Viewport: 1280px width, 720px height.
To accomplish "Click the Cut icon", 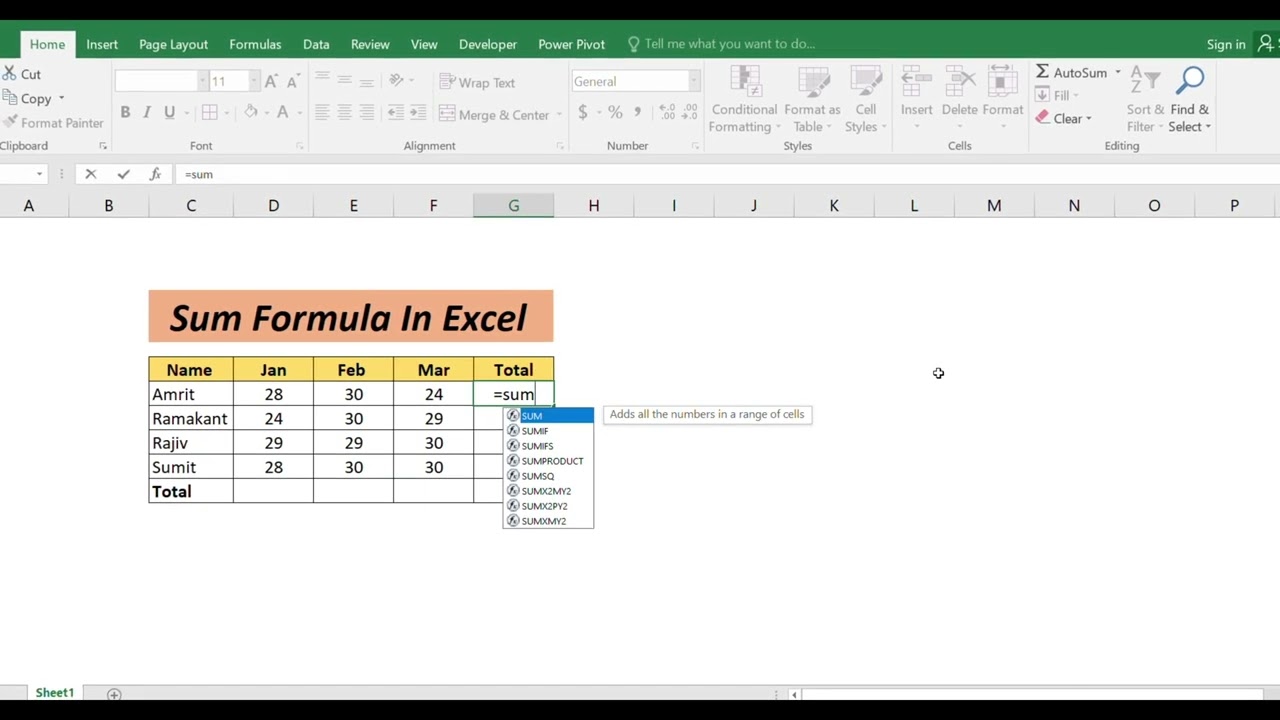I will (10, 74).
